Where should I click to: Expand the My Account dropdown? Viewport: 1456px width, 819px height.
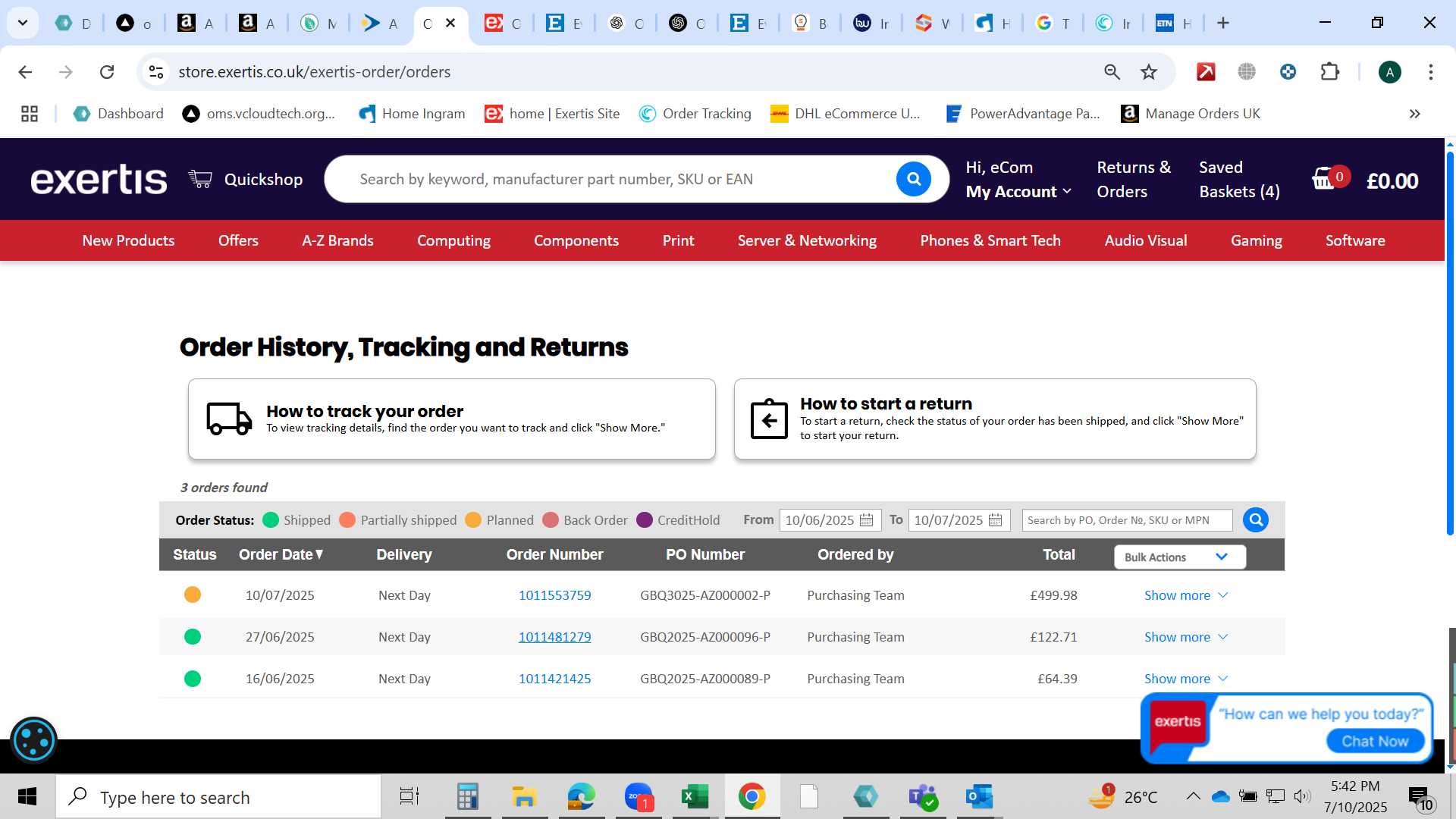point(1018,192)
